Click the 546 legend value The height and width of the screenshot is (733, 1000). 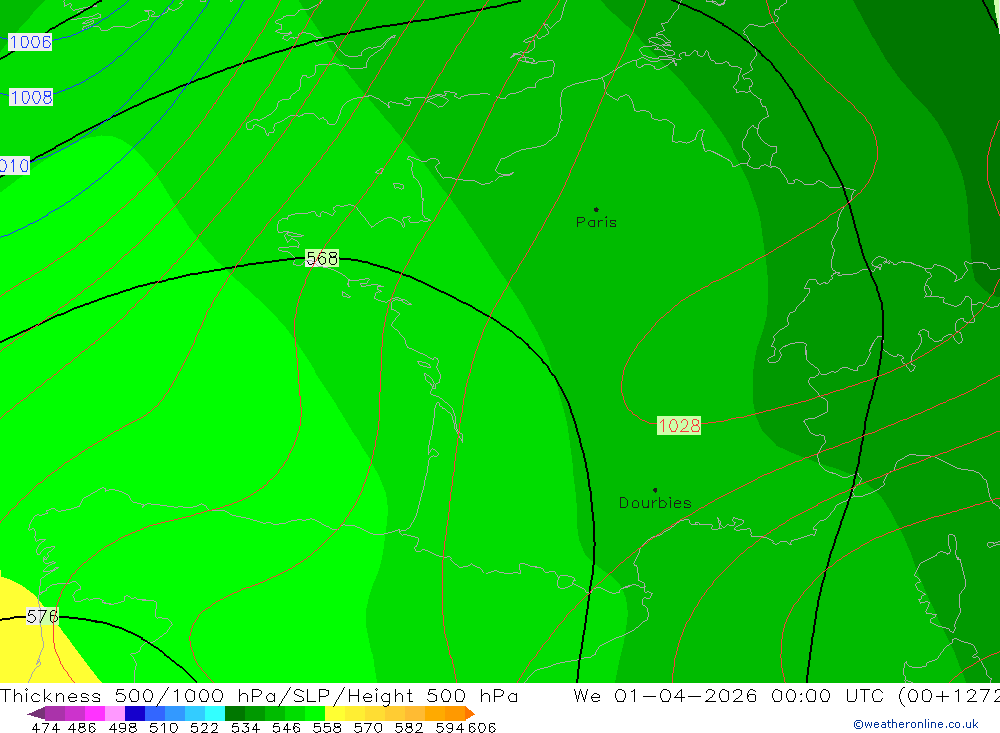[286, 728]
